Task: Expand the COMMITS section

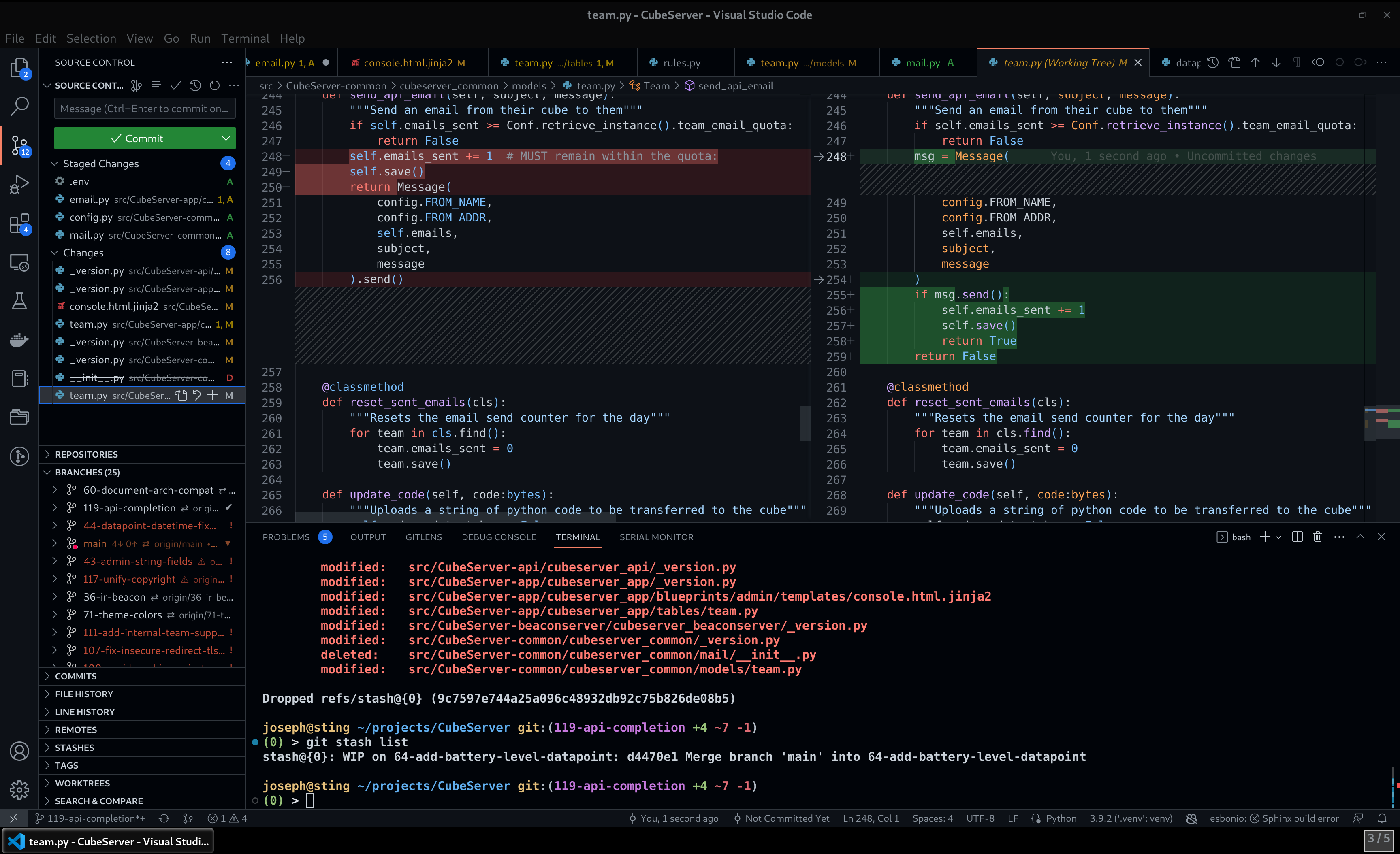Action: (x=76, y=676)
